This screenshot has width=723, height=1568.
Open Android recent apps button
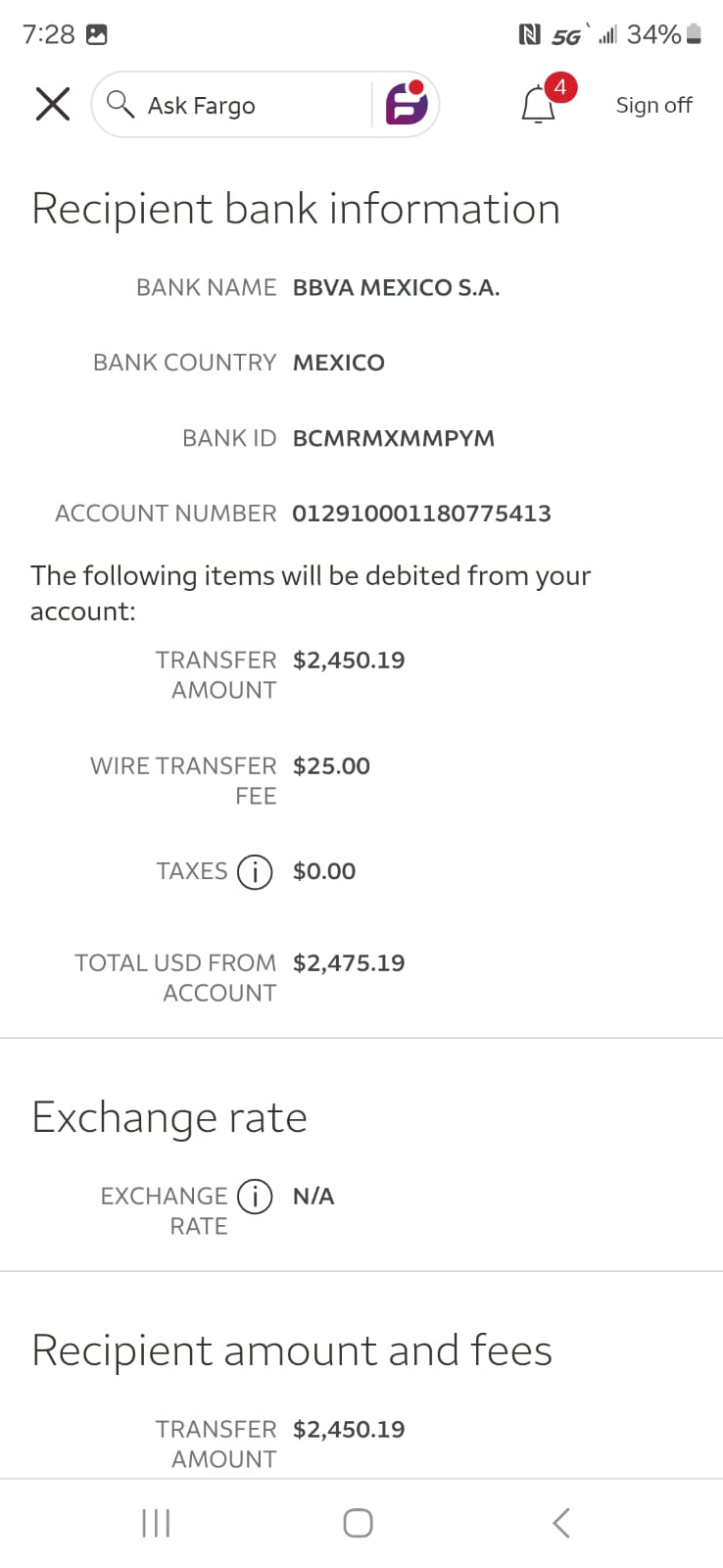157,1523
